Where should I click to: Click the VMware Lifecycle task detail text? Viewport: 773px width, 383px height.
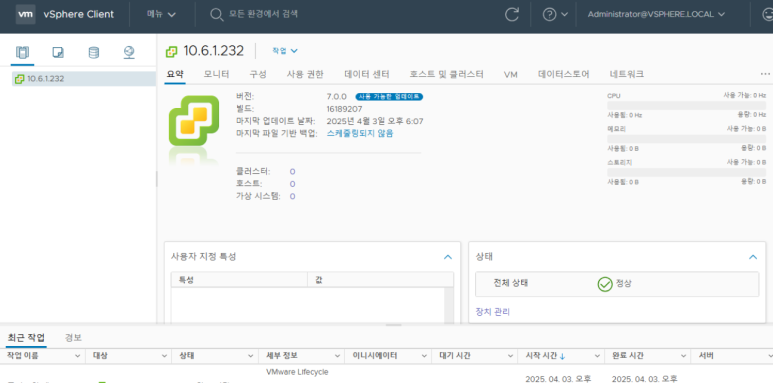click(x=297, y=372)
